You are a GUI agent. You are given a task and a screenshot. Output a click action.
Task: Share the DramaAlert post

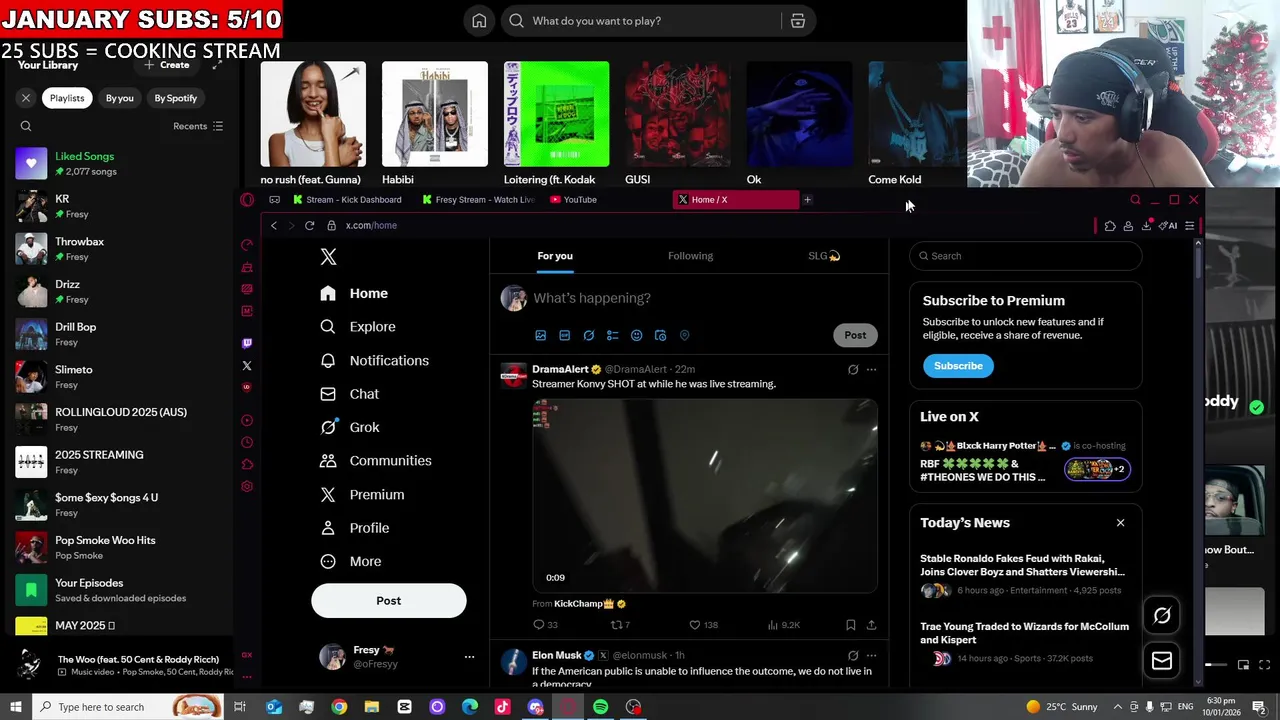pos(871,625)
